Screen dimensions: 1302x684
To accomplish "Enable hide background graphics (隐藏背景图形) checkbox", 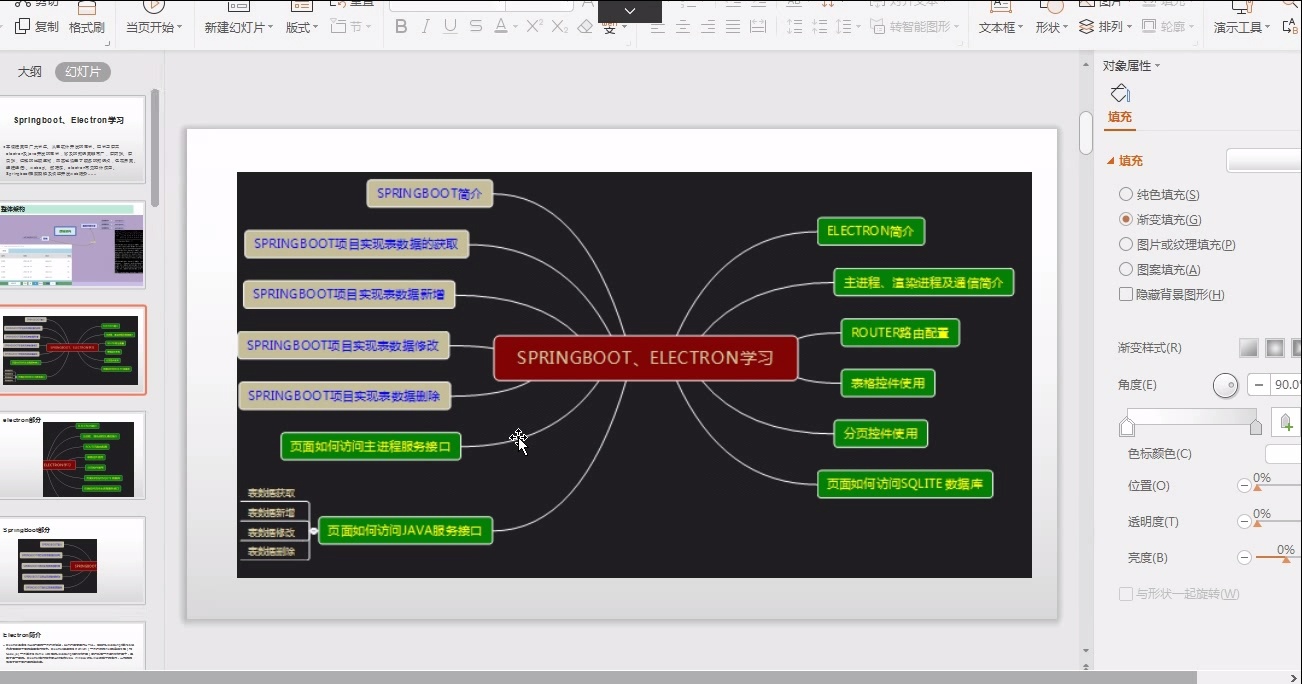I will (1126, 295).
